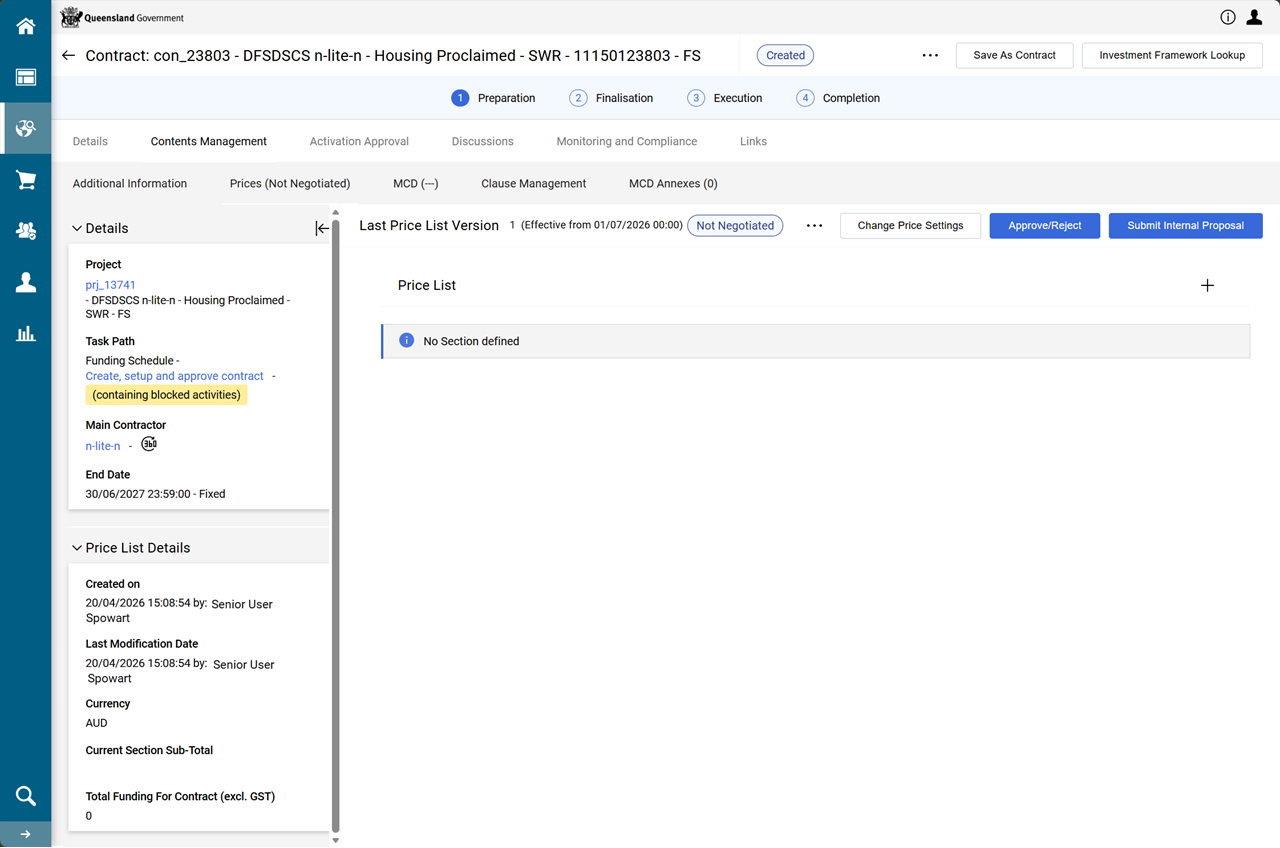The height and width of the screenshot is (848, 1280).
Task: Open the search magnifier icon
Action: point(26,796)
